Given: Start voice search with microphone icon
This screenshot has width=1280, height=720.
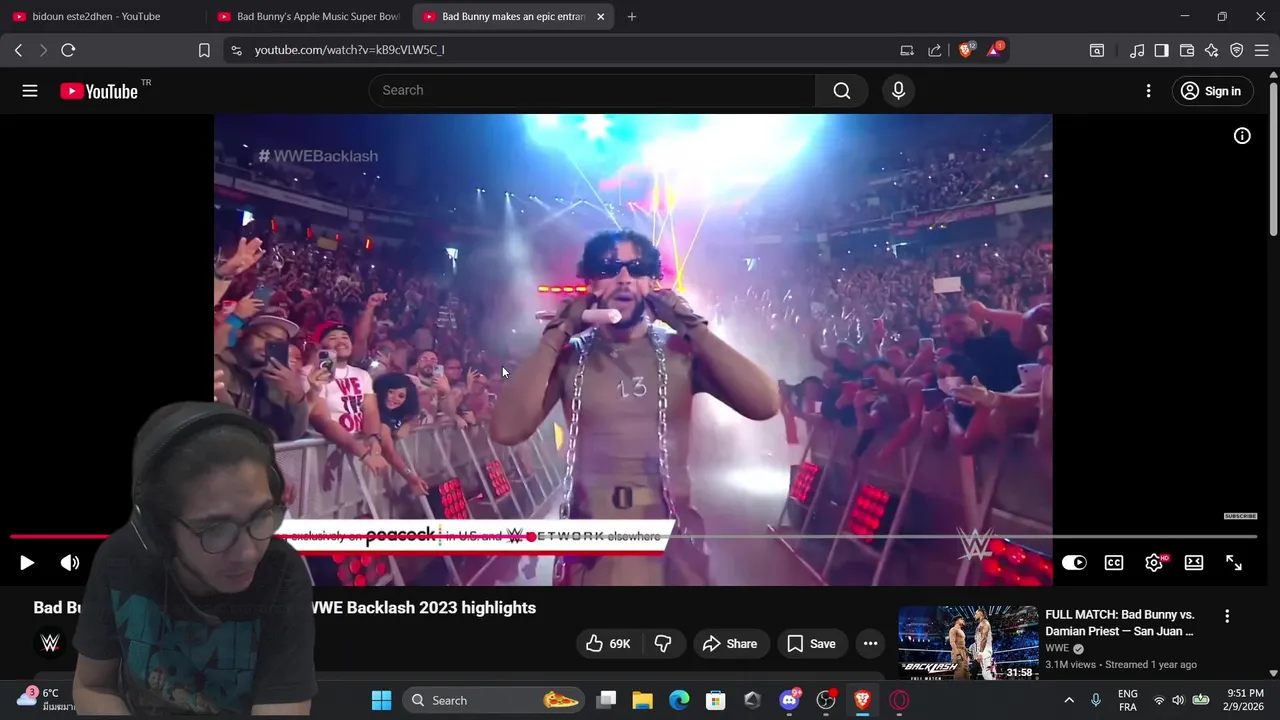Looking at the screenshot, I should tap(898, 91).
